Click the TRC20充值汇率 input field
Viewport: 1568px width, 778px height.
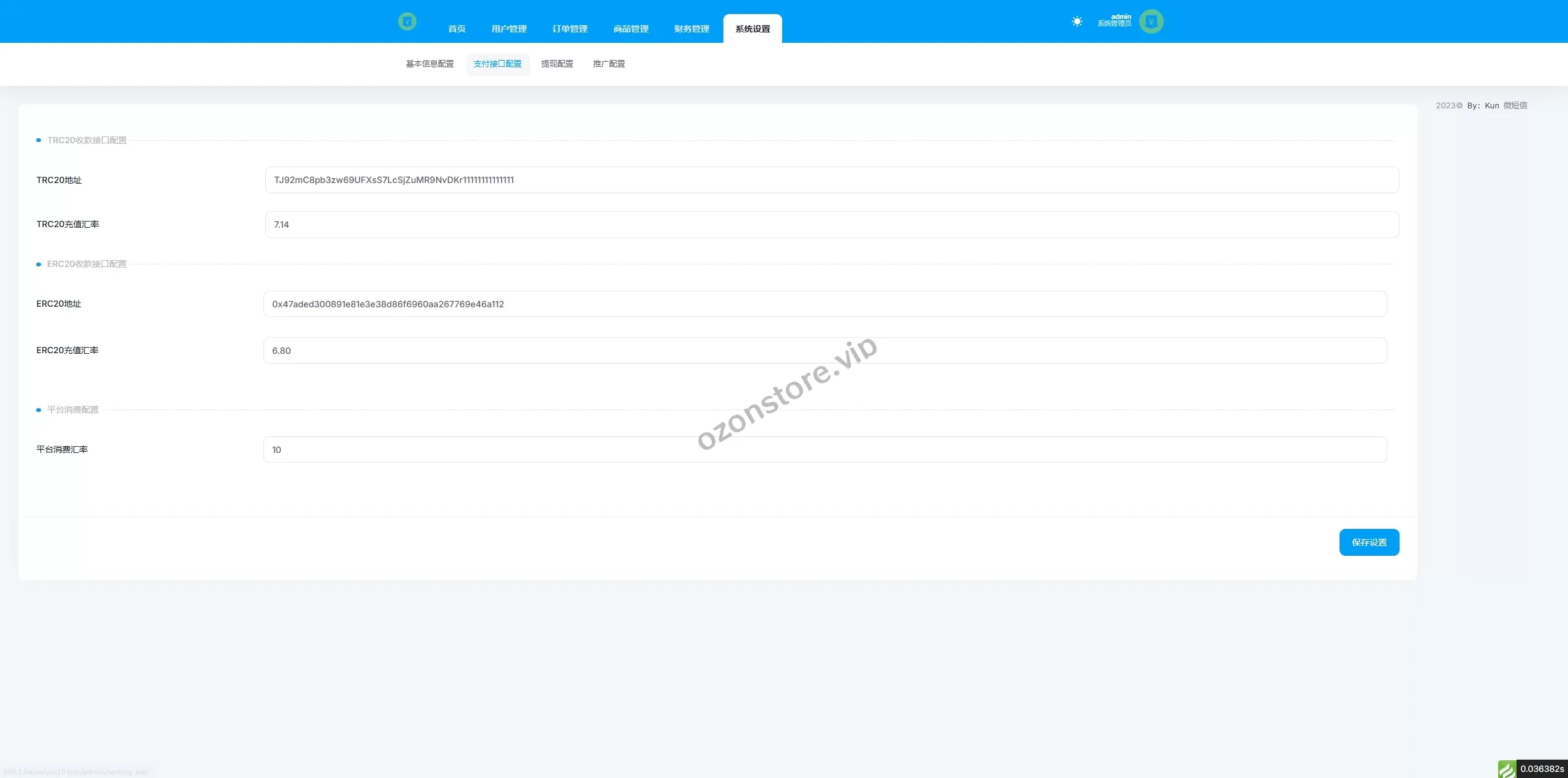point(831,225)
